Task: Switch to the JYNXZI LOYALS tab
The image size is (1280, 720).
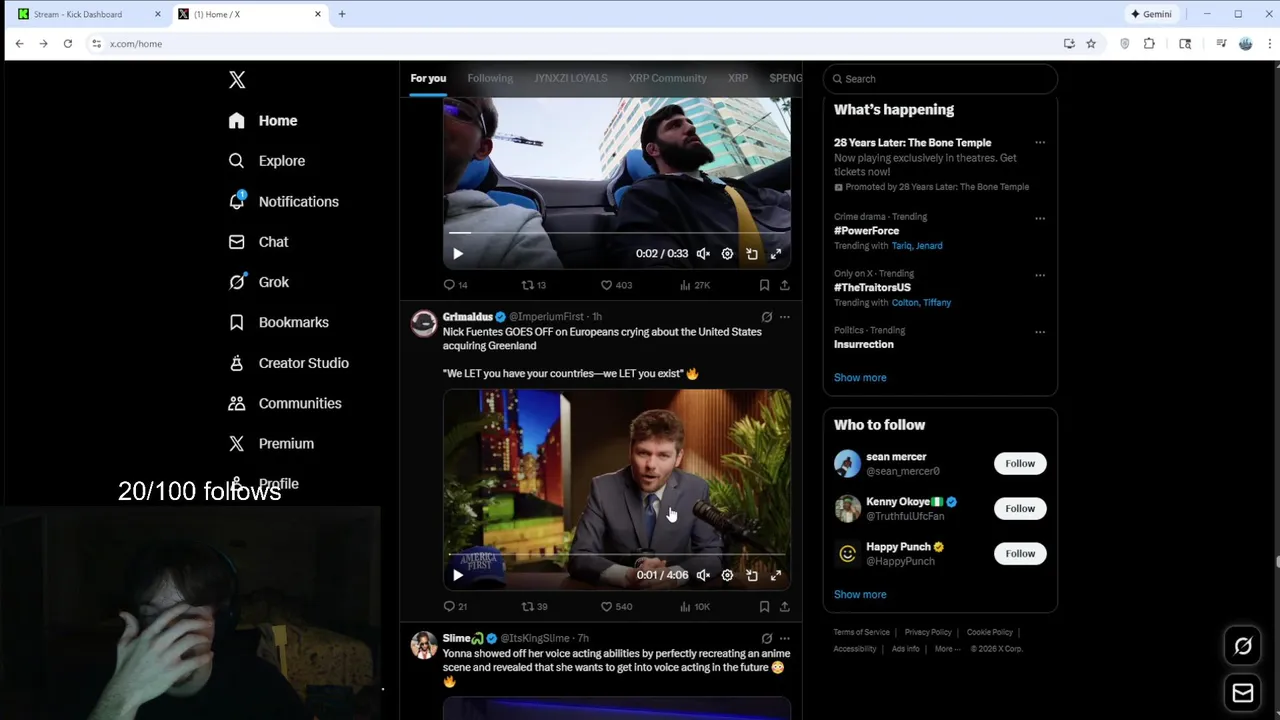Action: tap(570, 78)
